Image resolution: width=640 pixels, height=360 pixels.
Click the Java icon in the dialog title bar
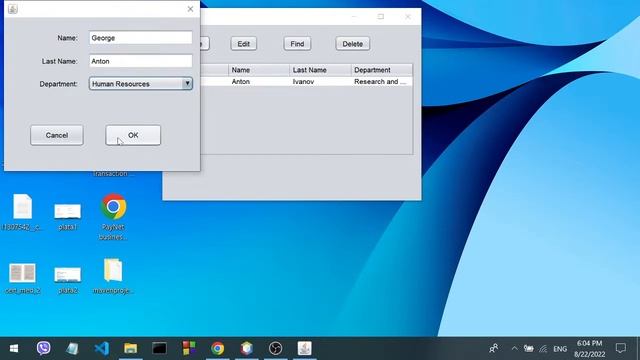13,9
